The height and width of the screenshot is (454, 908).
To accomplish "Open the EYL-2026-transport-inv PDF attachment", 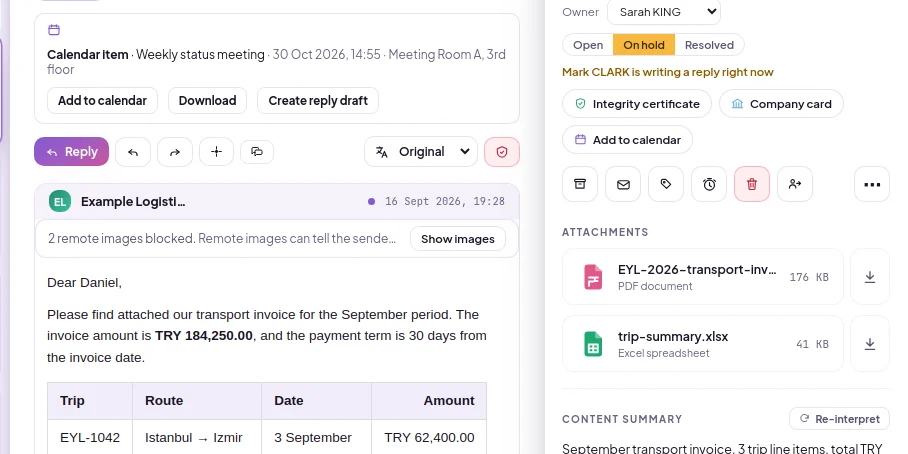I will click(703, 277).
